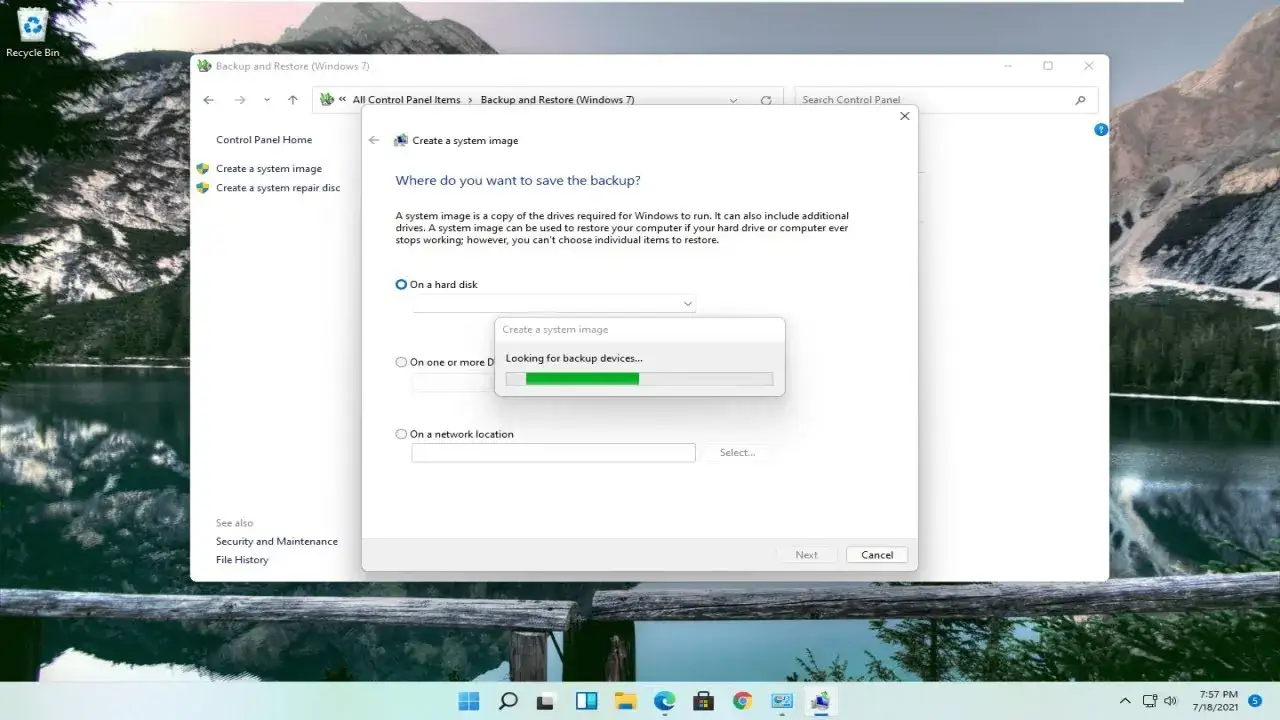This screenshot has height=720, width=1280.
Task: Launch File Explorer from the taskbar
Action: 625,701
